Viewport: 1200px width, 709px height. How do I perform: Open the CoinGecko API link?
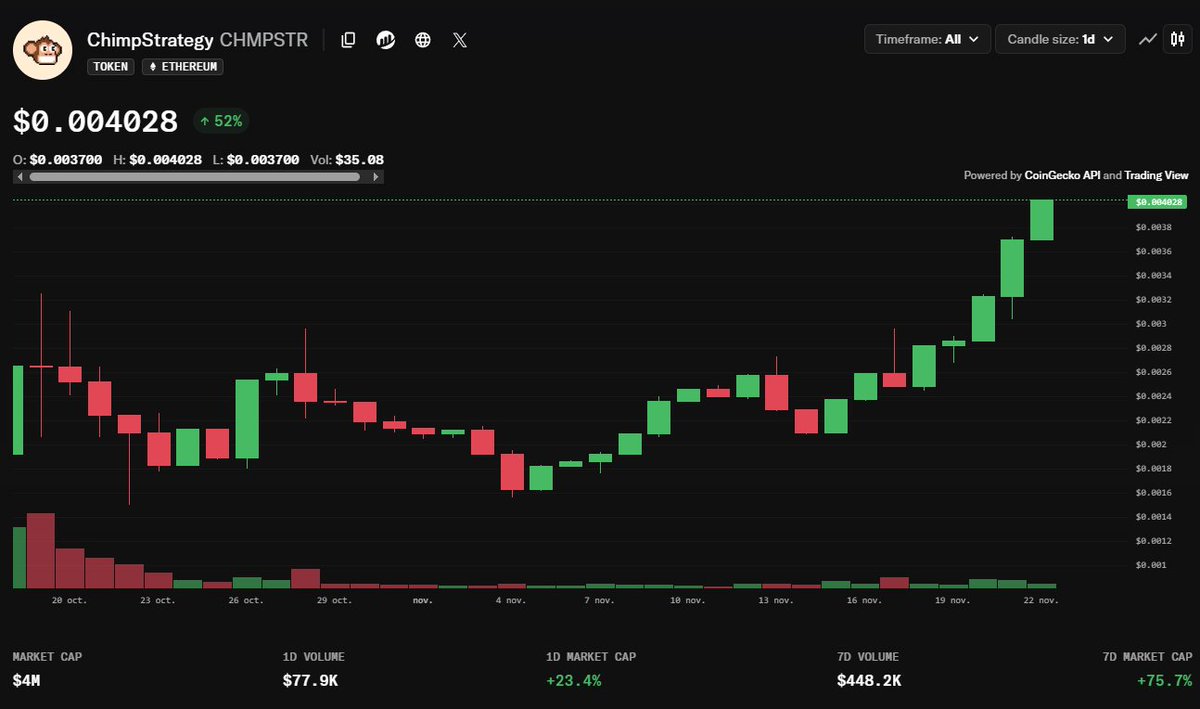pyautogui.click(x=1062, y=175)
